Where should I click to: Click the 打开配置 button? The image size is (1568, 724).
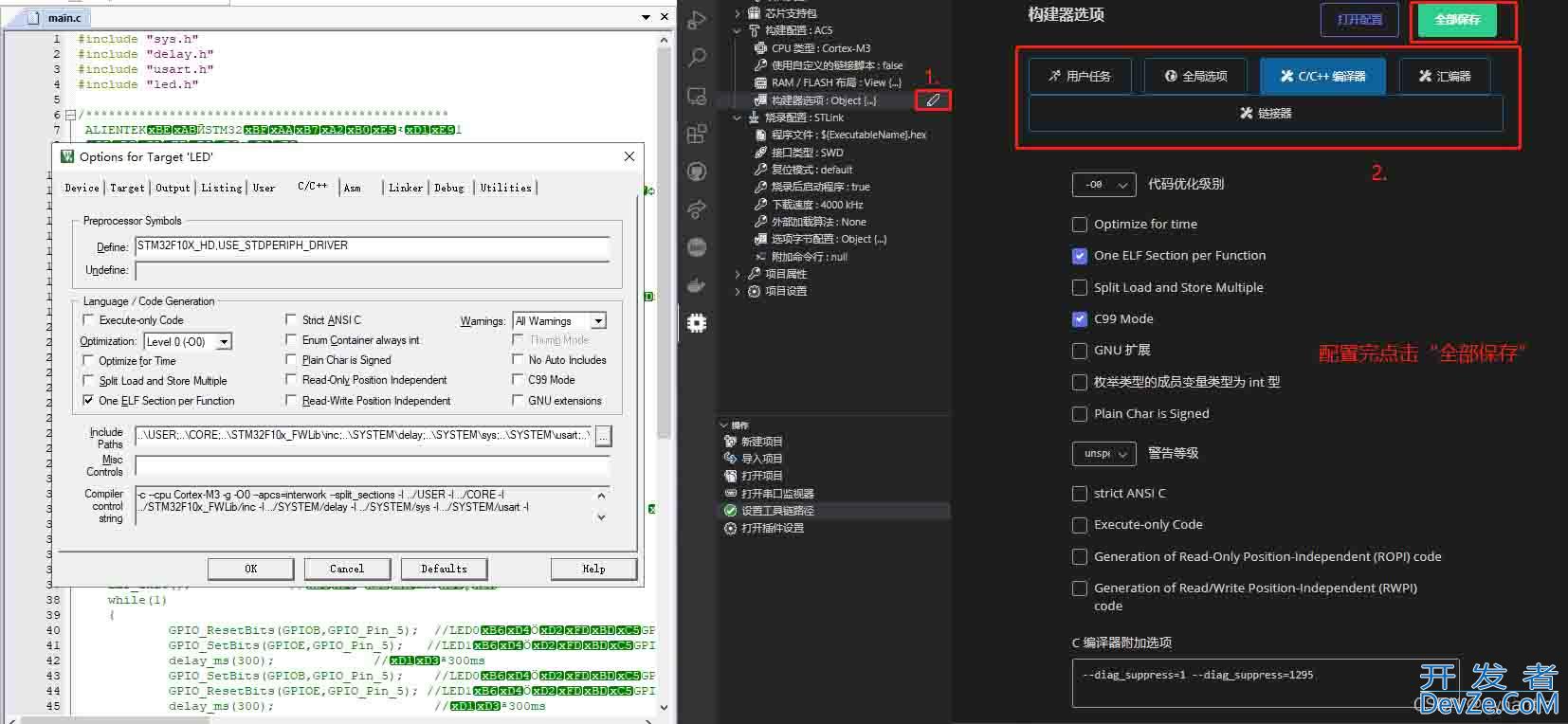click(1359, 20)
